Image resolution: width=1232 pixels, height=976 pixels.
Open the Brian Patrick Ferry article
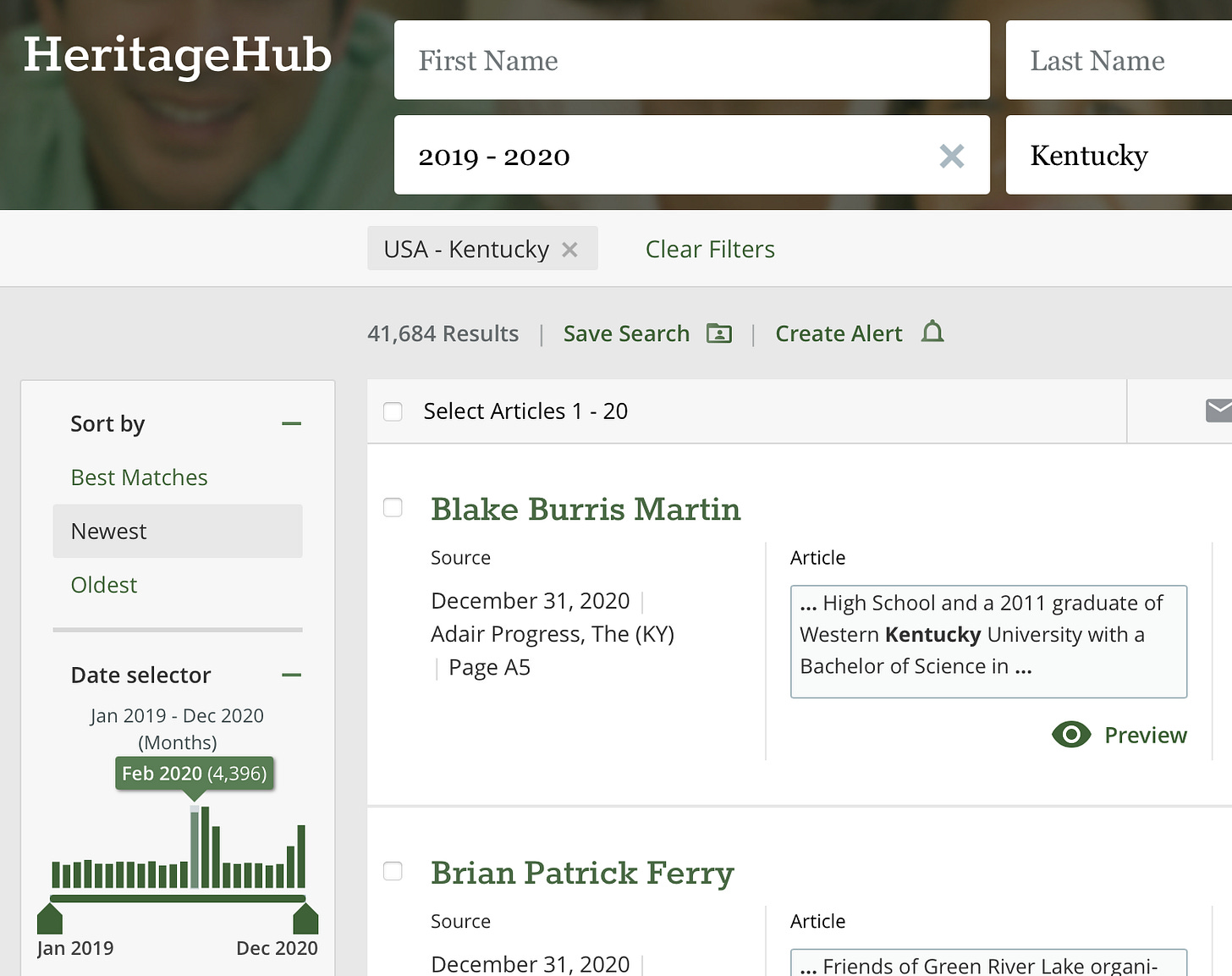pyautogui.click(x=582, y=873)
